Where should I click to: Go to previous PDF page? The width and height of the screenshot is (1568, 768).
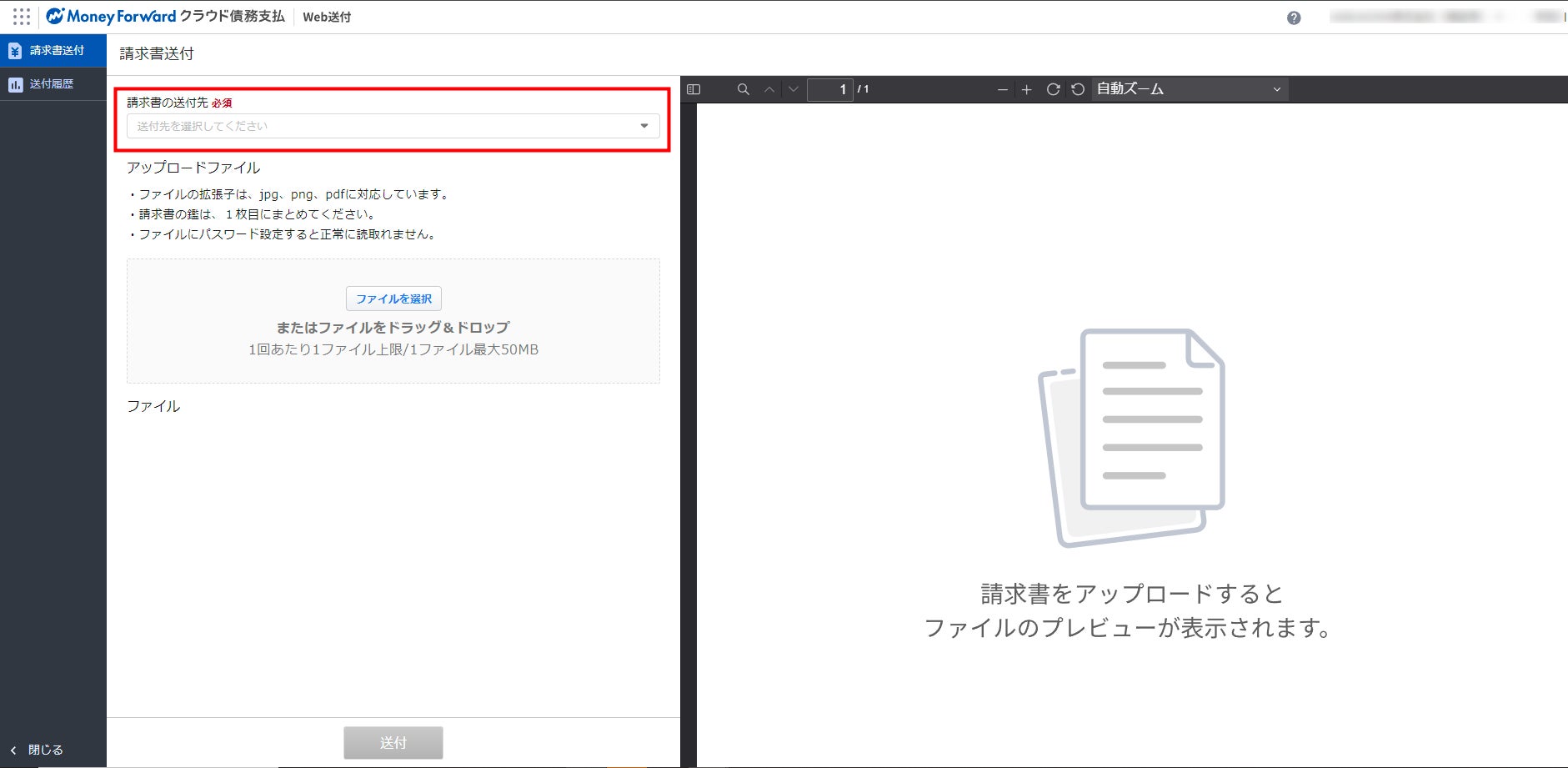click(769, 89)
